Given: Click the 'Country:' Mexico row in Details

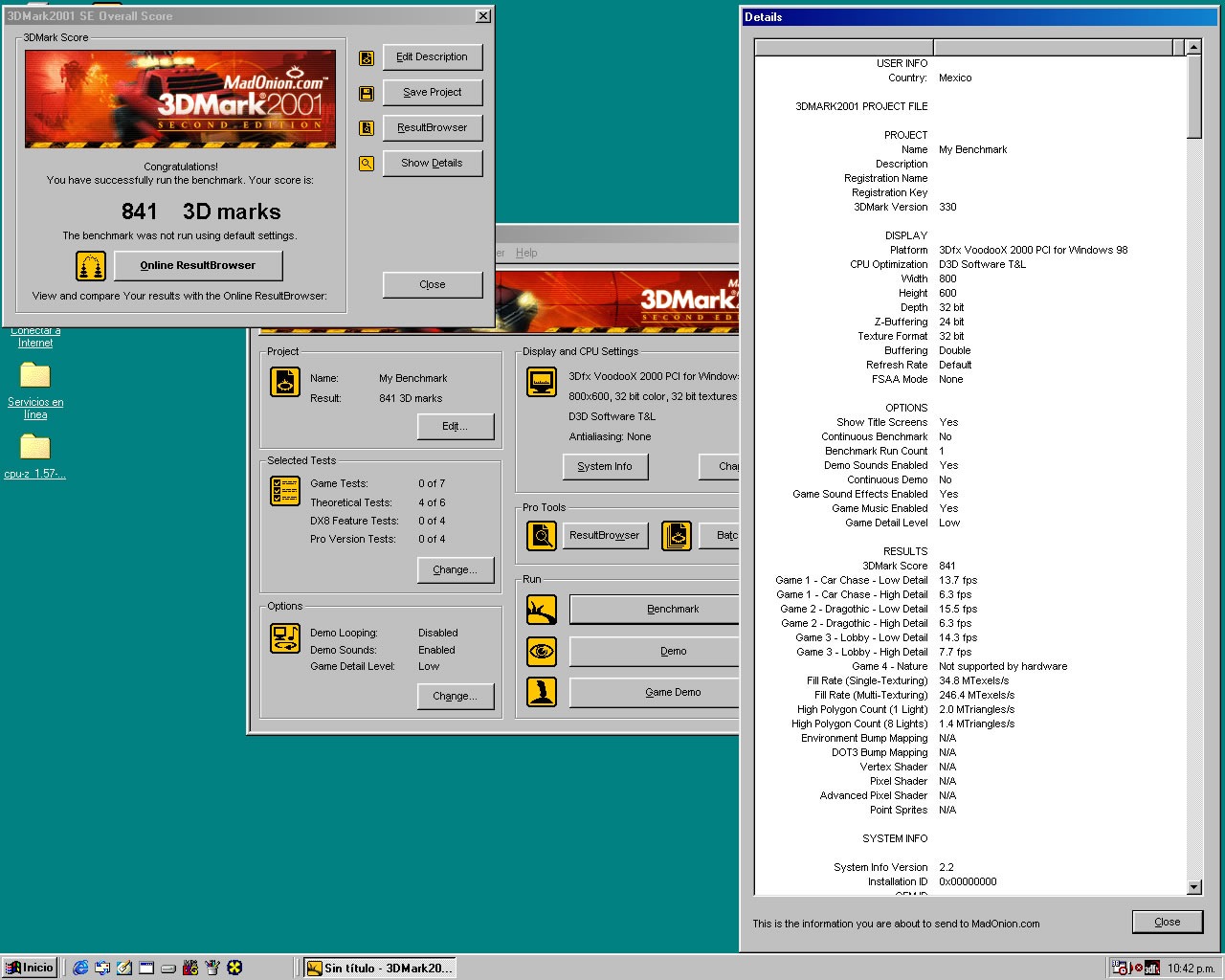Looking at the screenshot, I should pyautogui.click(x=970, y=78).
